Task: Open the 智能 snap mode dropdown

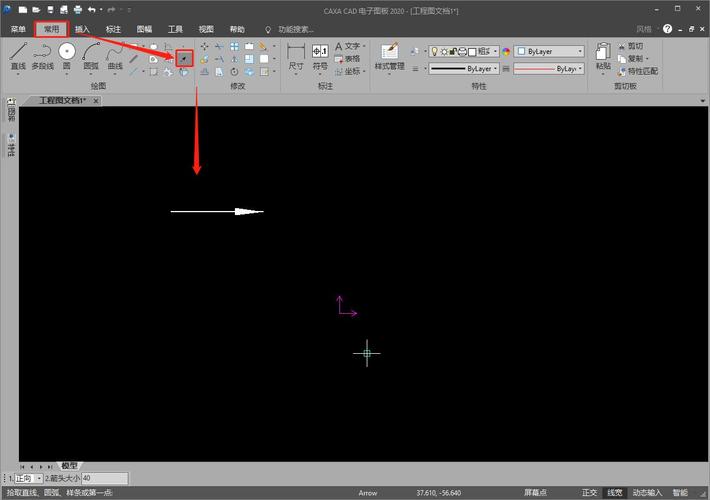Action: (680, 493)
